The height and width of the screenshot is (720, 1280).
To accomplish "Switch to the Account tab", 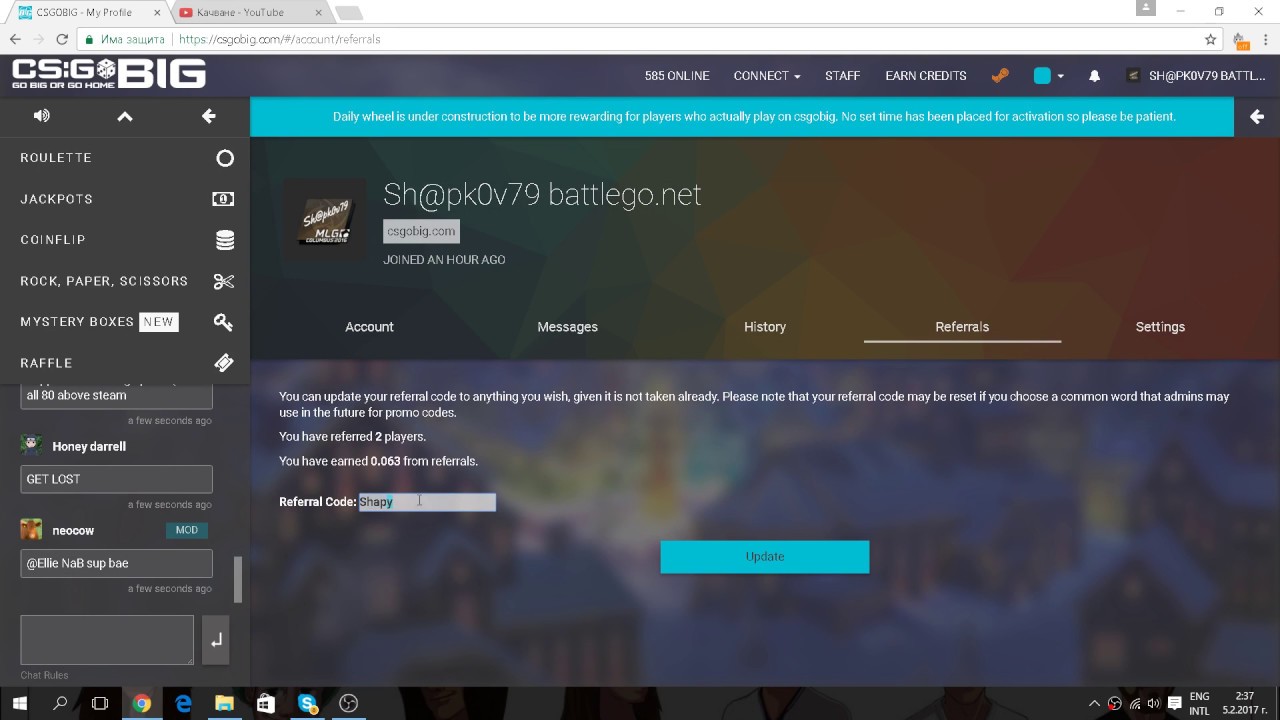I will (x=369, y=327).
